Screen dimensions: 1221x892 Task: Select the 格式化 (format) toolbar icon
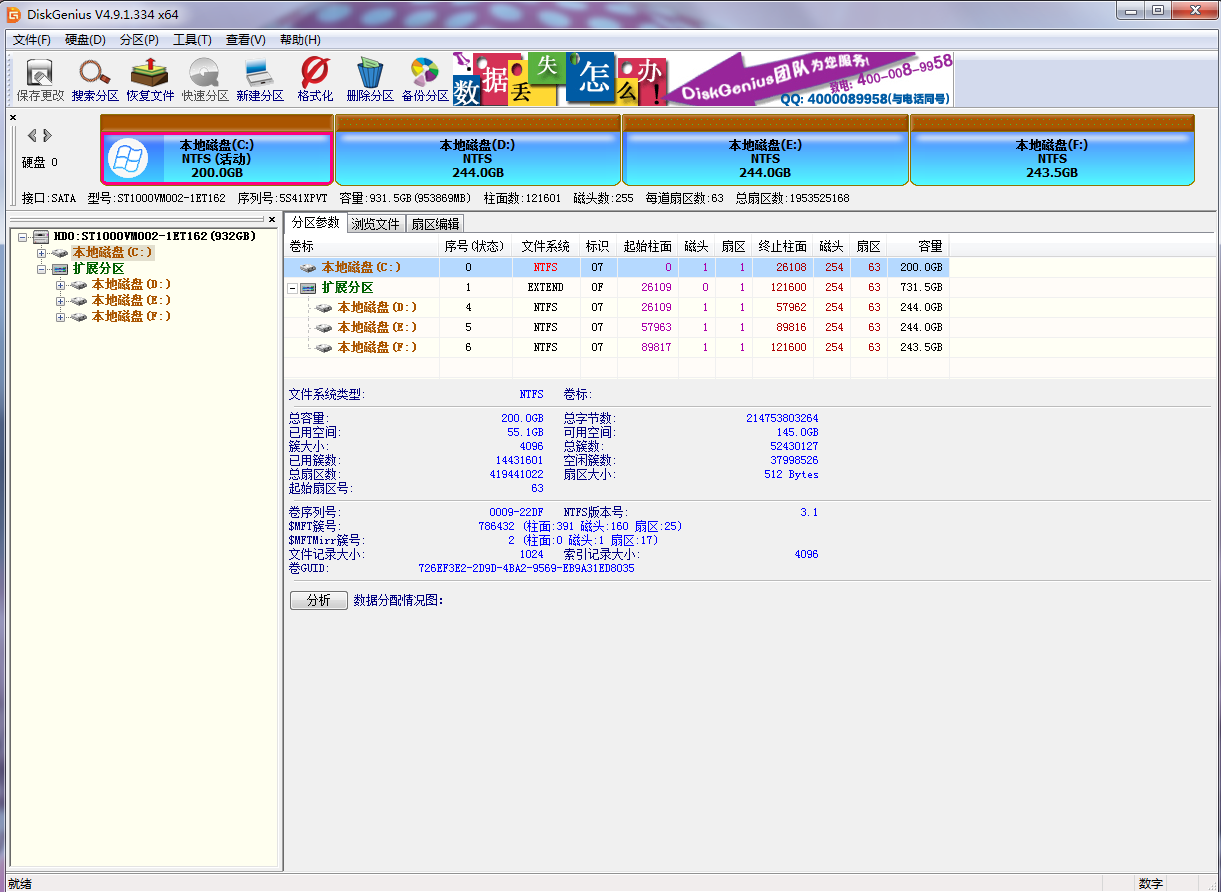click(x=313, y=78)
